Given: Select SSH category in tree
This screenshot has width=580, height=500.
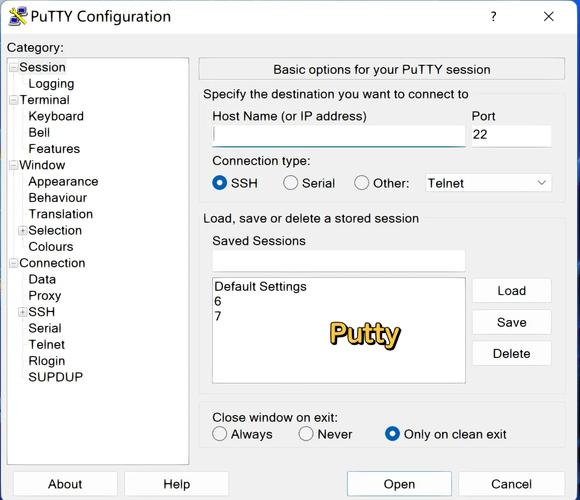Looking at the screenshot, I should click(42, 312).
